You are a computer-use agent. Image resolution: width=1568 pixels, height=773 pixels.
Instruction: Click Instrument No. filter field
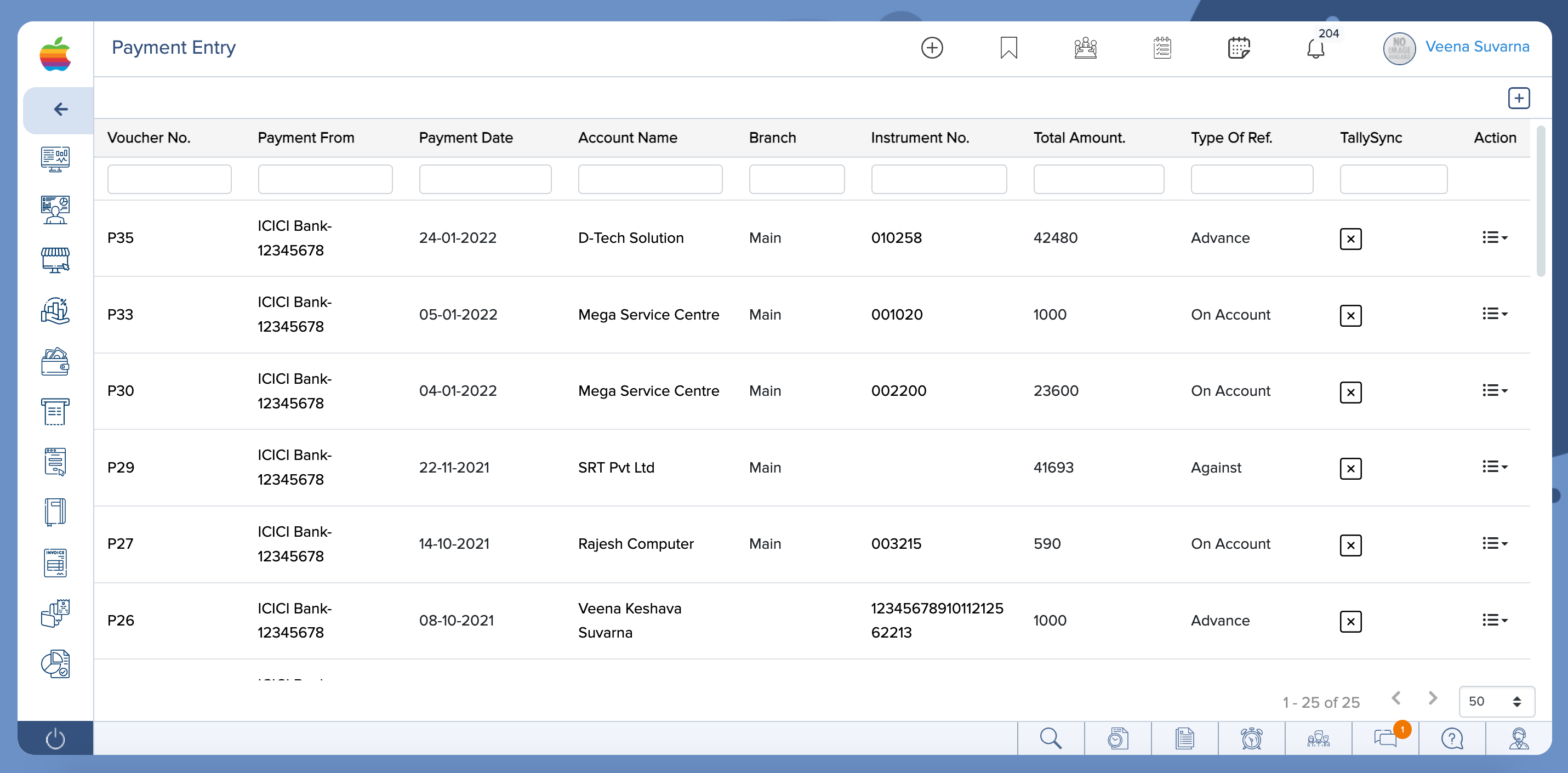click(x=939, y=179)
